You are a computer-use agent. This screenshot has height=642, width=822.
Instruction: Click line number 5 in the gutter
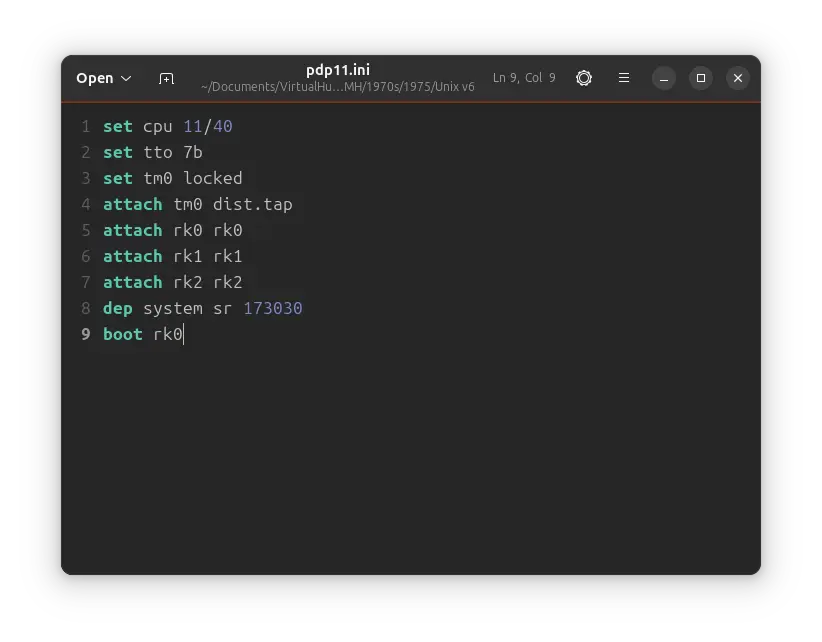tap(86, 230)
